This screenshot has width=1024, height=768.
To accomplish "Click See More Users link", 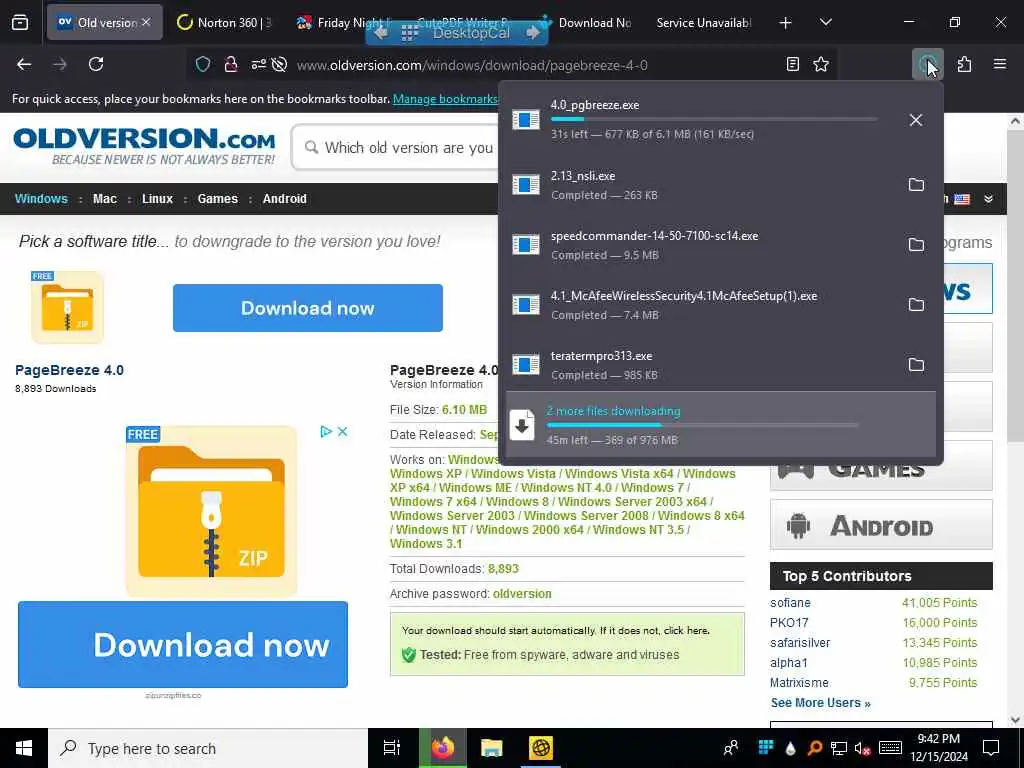I will [820, 703].
